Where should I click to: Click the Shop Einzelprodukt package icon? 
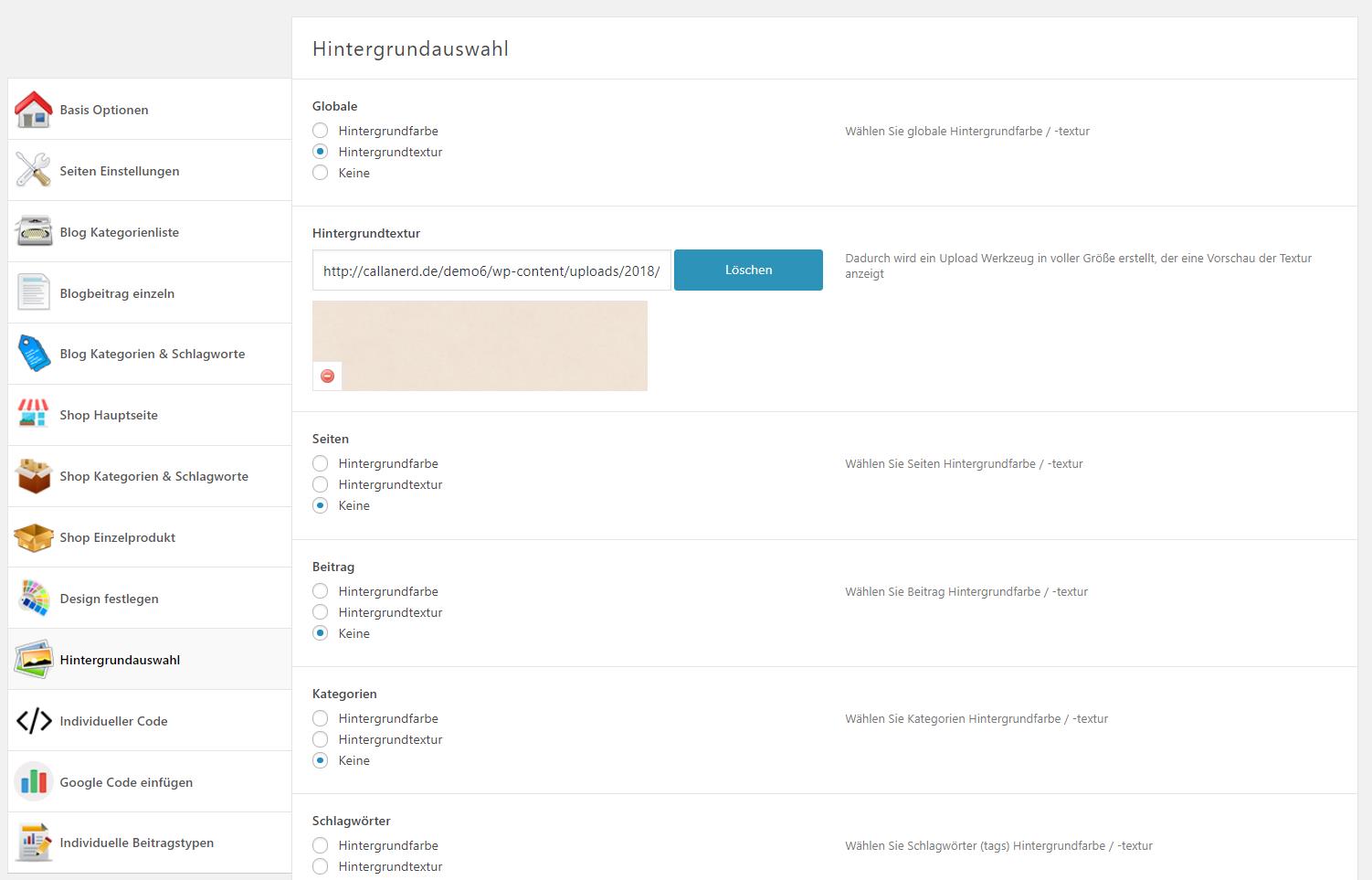34,537
